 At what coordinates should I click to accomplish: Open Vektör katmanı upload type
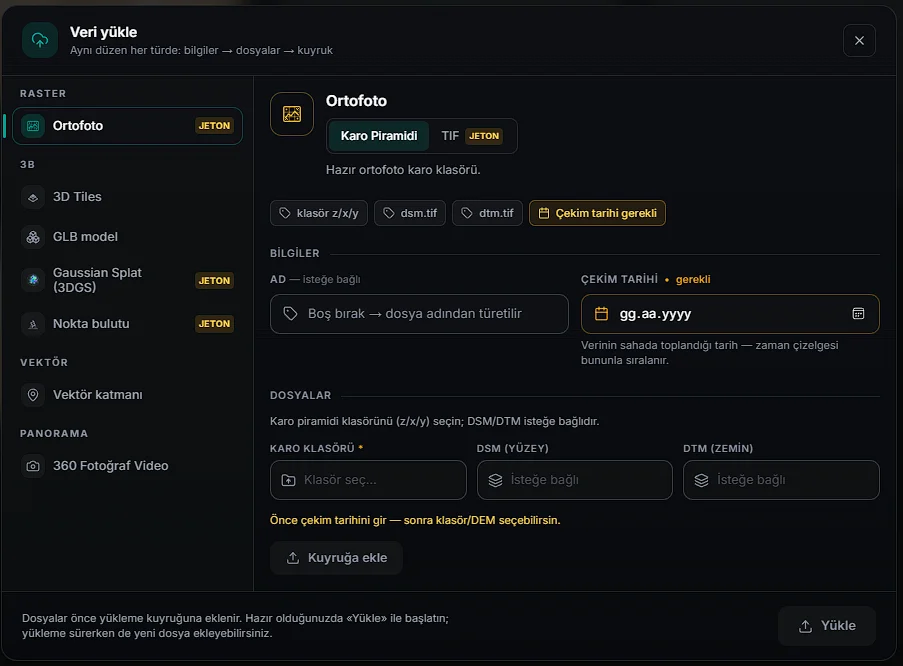(x=127, y=395)
